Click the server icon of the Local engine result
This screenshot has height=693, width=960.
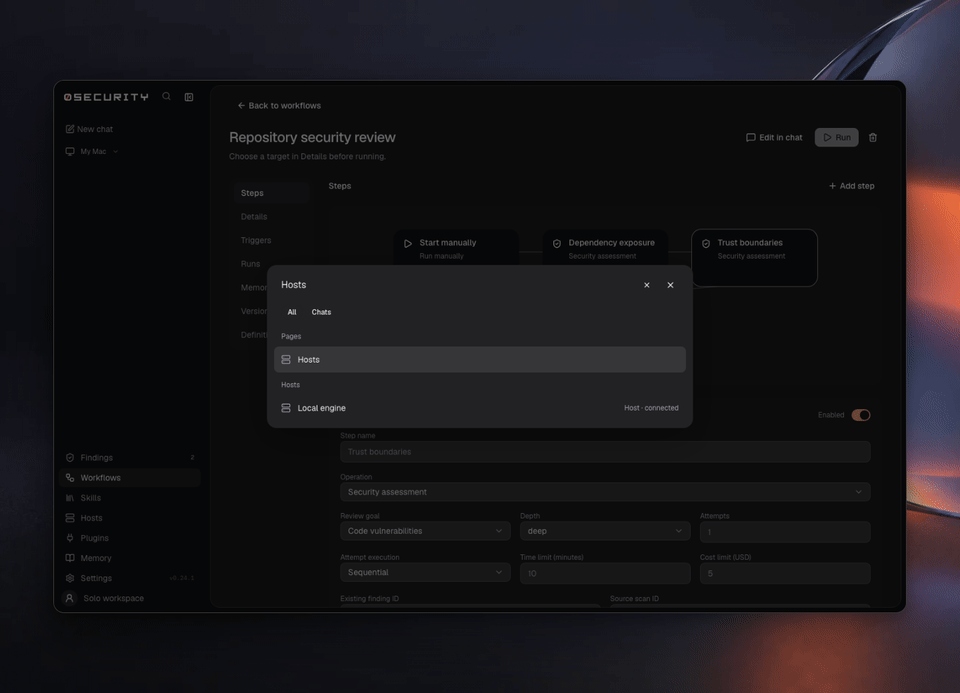click(286, 408)
